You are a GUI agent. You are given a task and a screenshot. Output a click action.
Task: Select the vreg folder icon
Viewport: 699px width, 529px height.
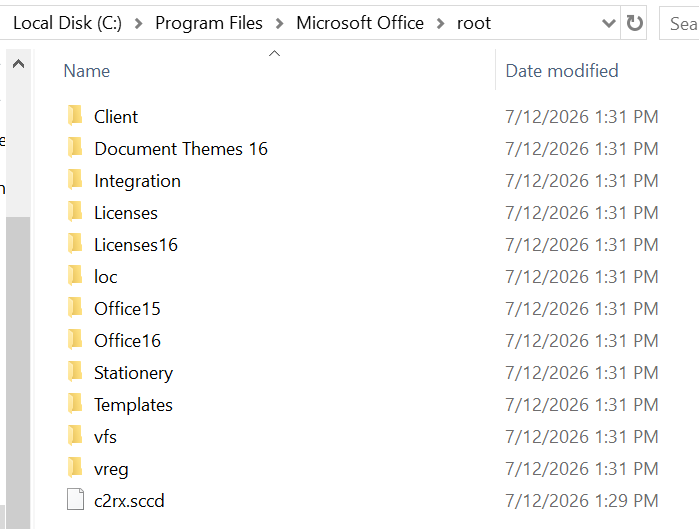click(75, 467)
